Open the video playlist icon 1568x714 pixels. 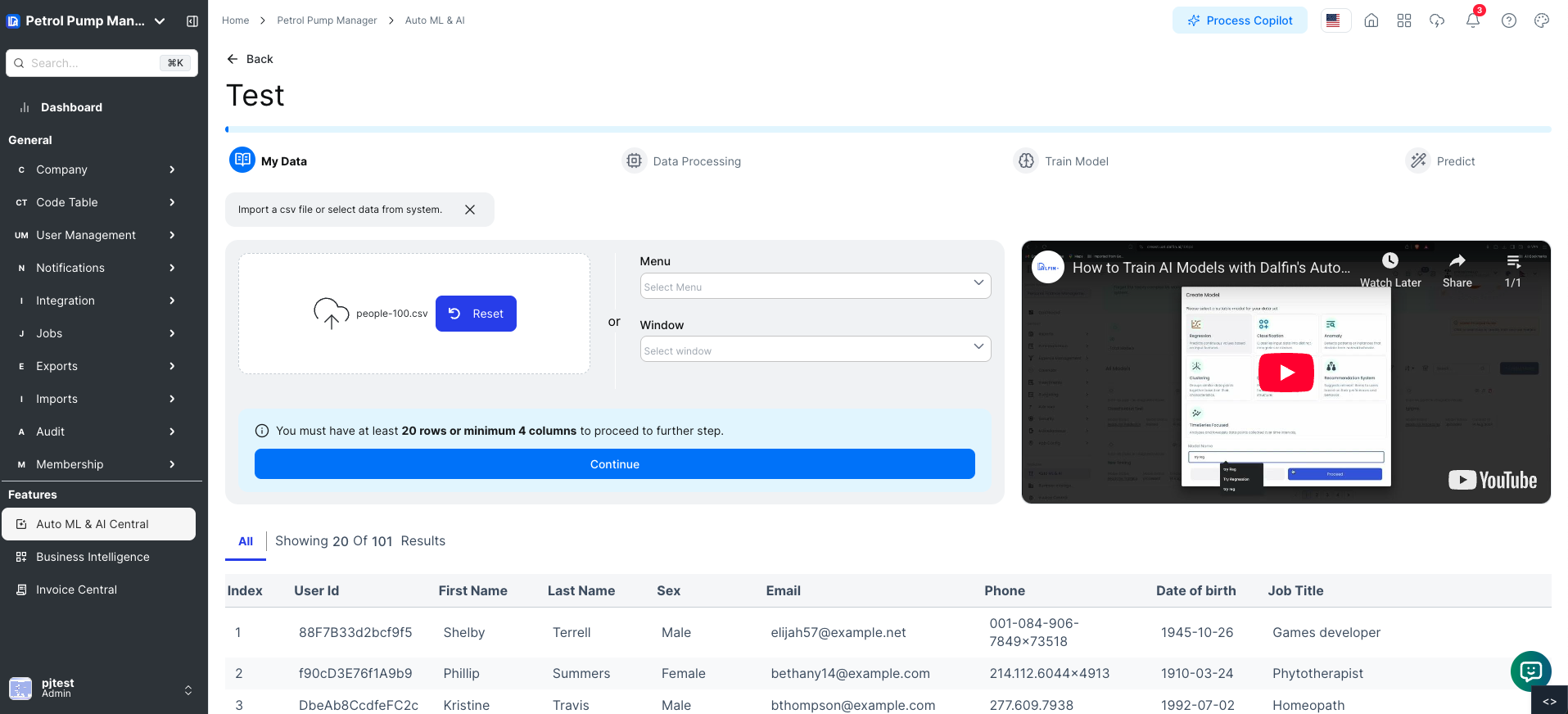click(x=1513, y=269)
